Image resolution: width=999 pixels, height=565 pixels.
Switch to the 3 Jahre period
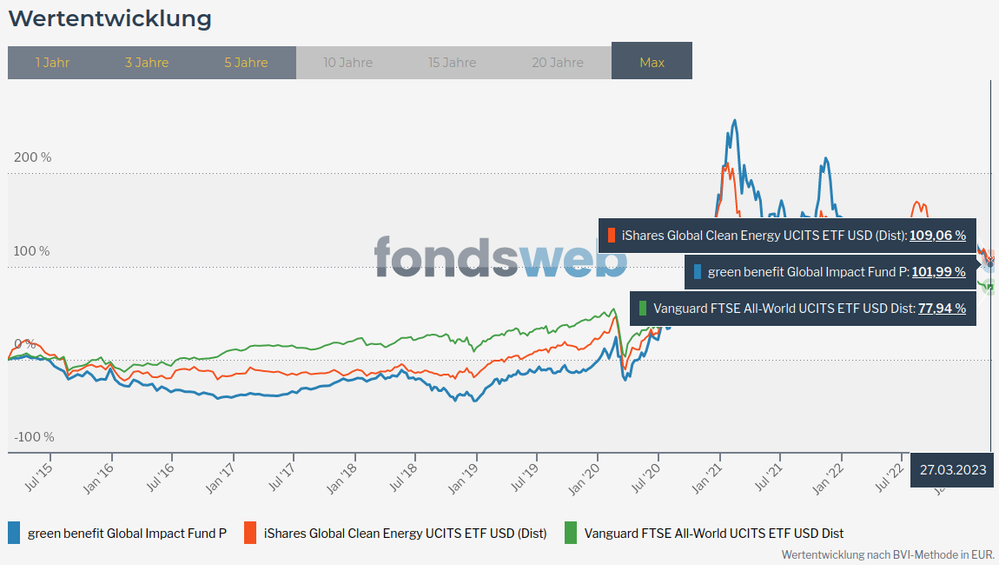[x=147, y=62]
